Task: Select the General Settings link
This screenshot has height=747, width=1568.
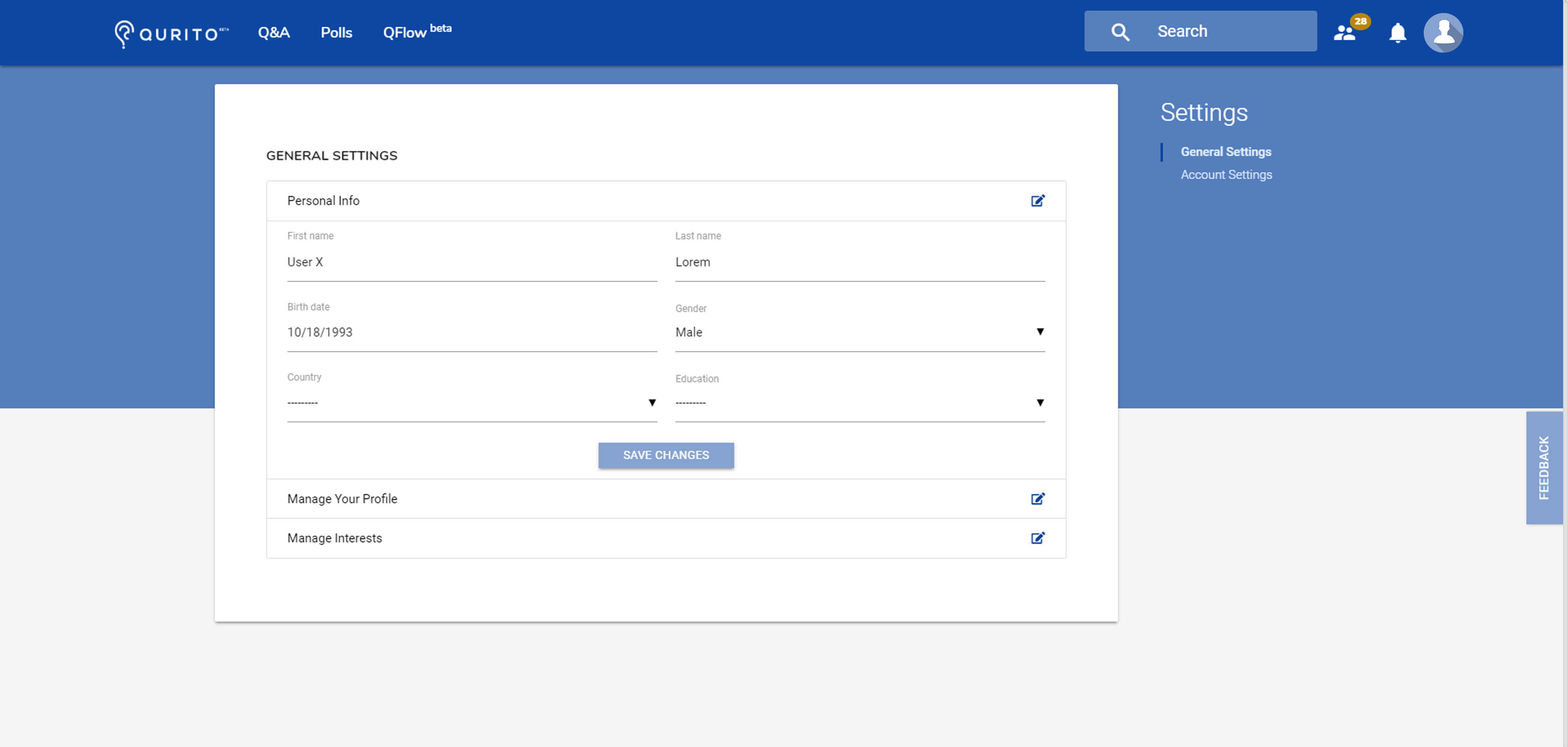Action: (1225, 152)
